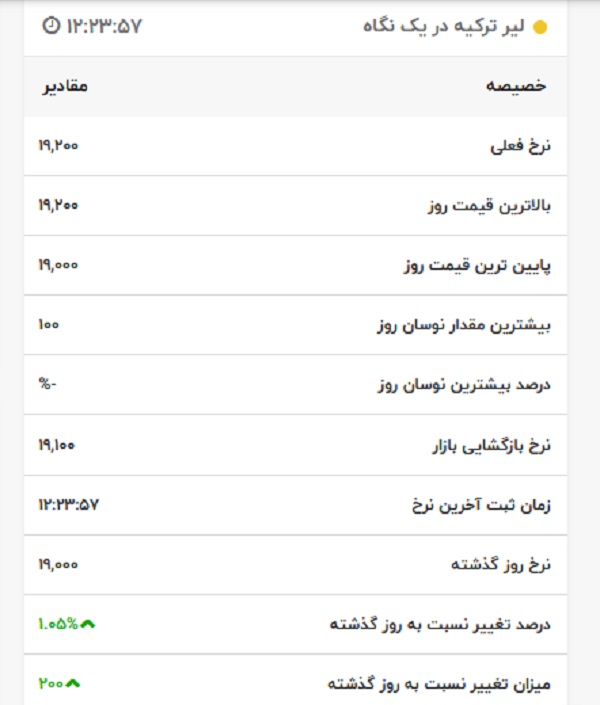Click the مقادیر column header
Viewport: 600px width, 705px height.
click(65, 86)
